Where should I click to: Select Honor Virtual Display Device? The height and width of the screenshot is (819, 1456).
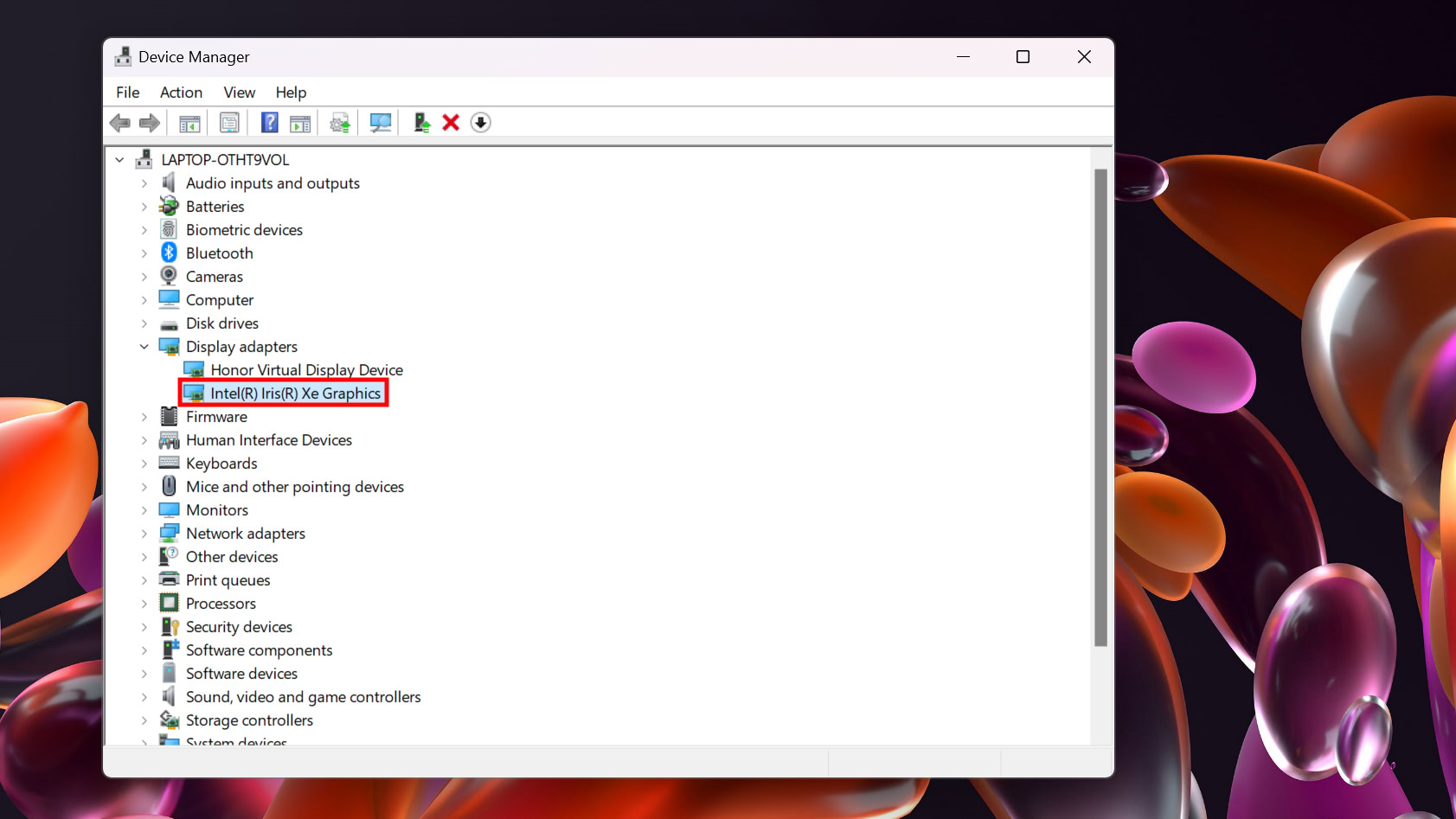(x=306, y=370)
